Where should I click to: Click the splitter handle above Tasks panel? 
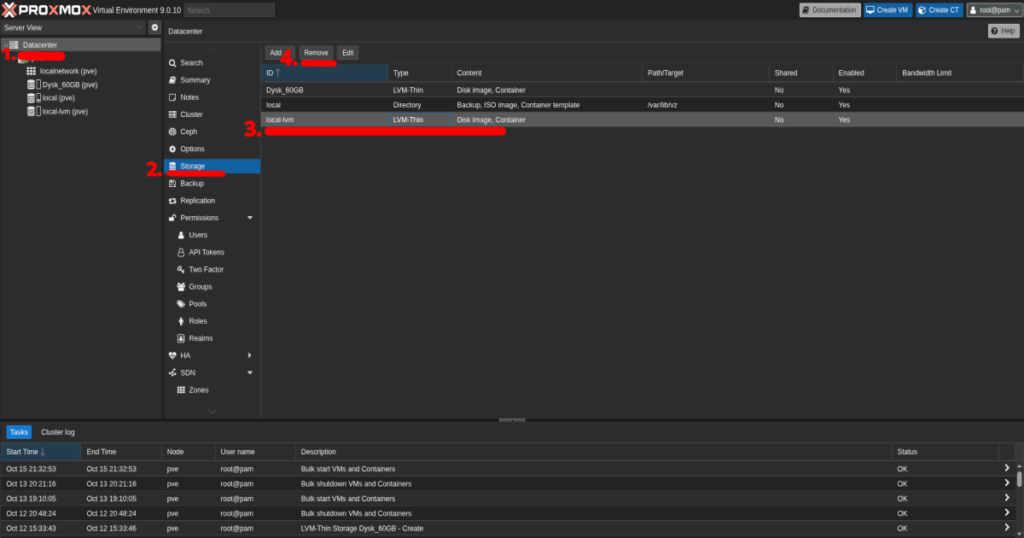click(512, 420)
